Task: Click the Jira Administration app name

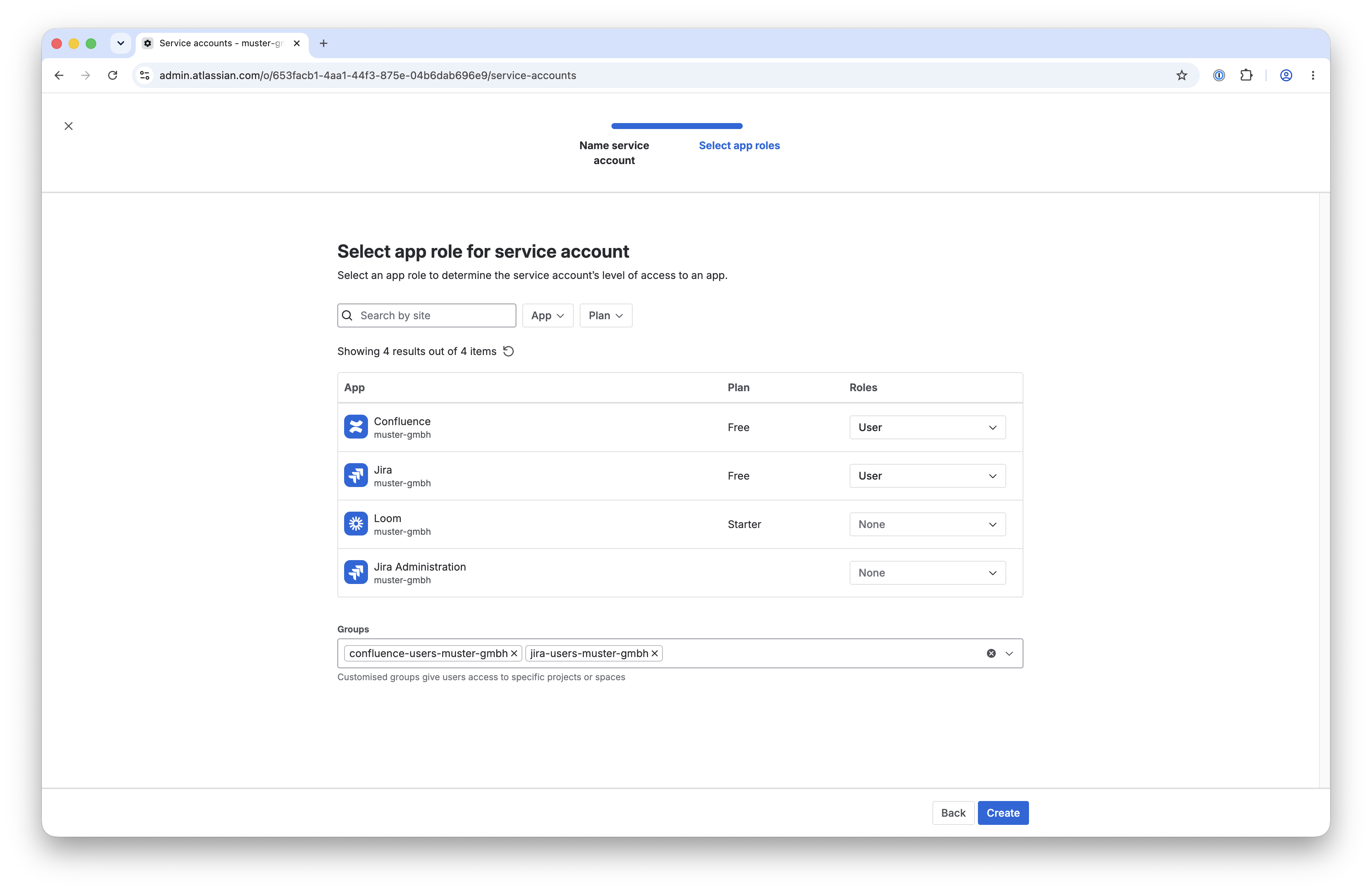Action: point(420,567)
